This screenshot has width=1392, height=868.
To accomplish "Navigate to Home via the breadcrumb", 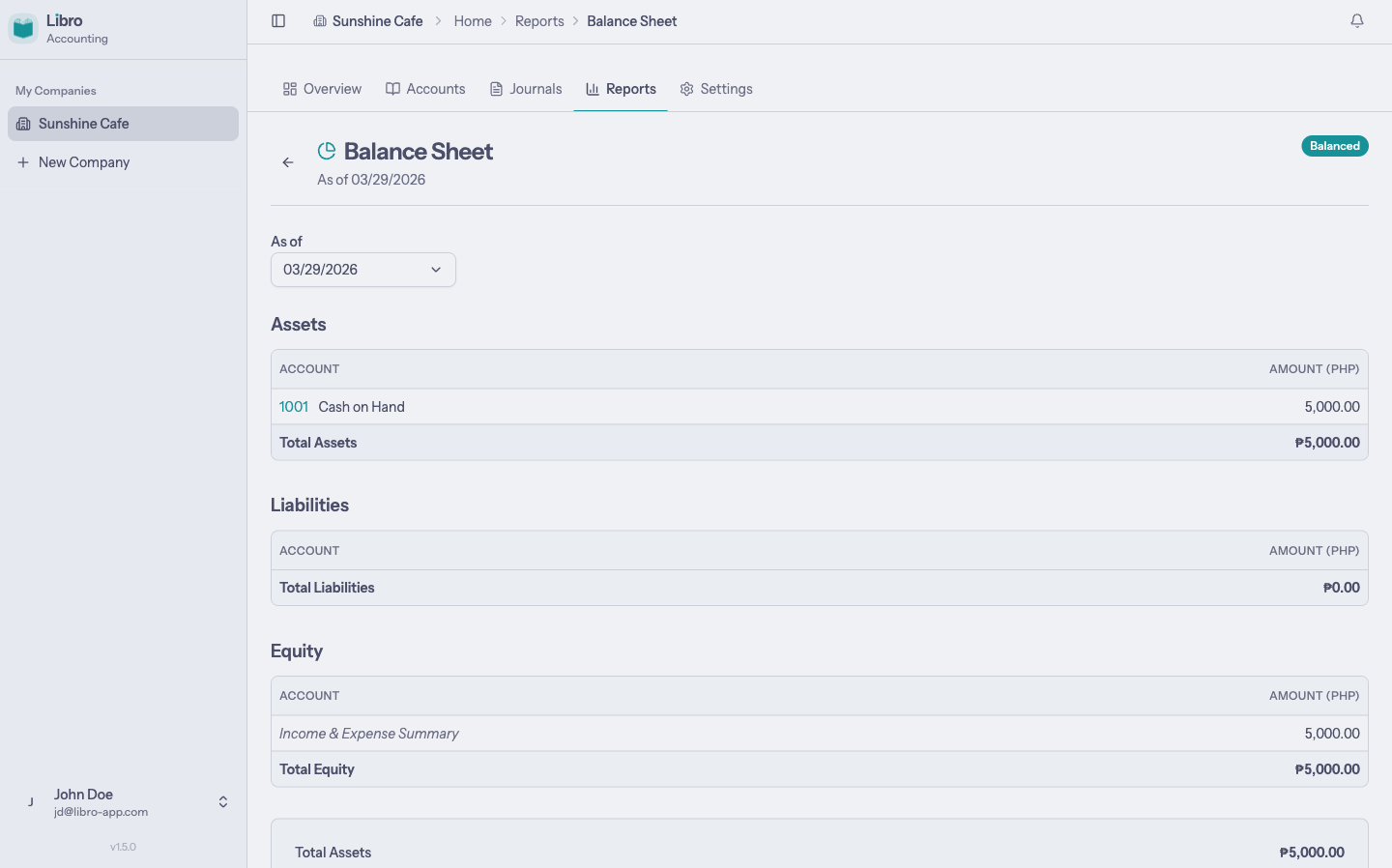I will click(x=473, y=20).
